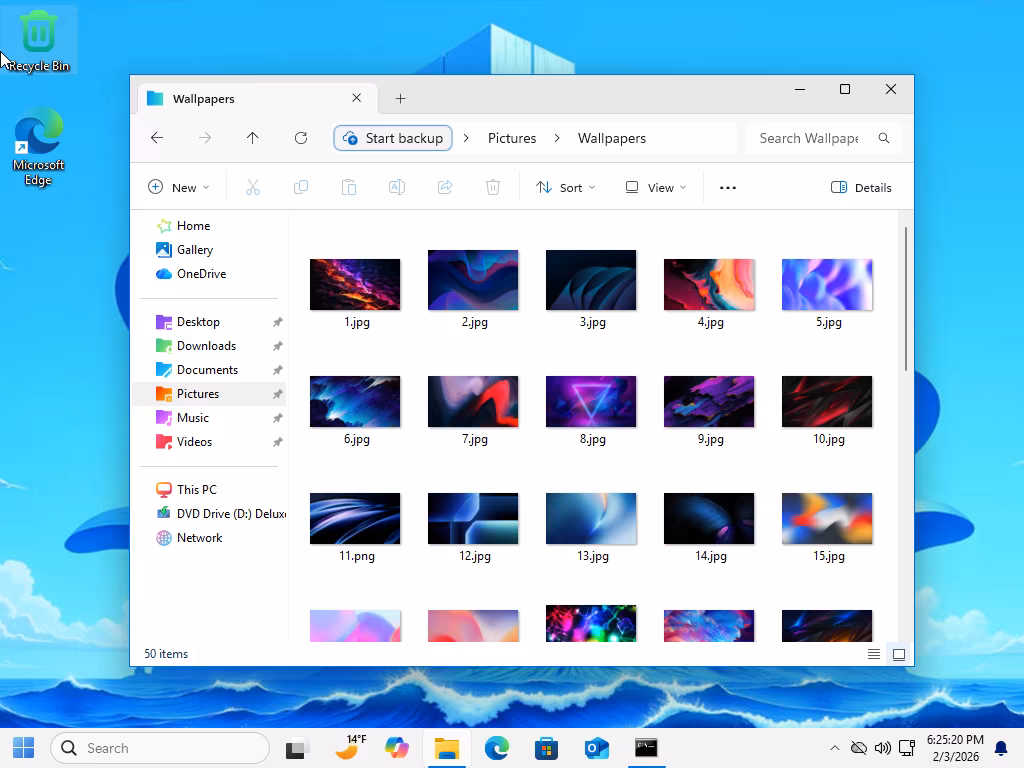Open the View options dropdown

coord(656,187)
